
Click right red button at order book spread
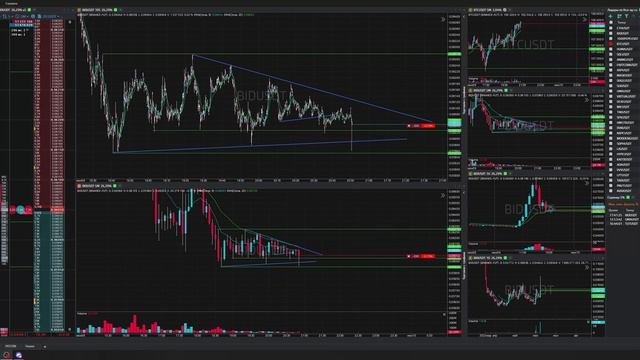click(x=28, y=210)
